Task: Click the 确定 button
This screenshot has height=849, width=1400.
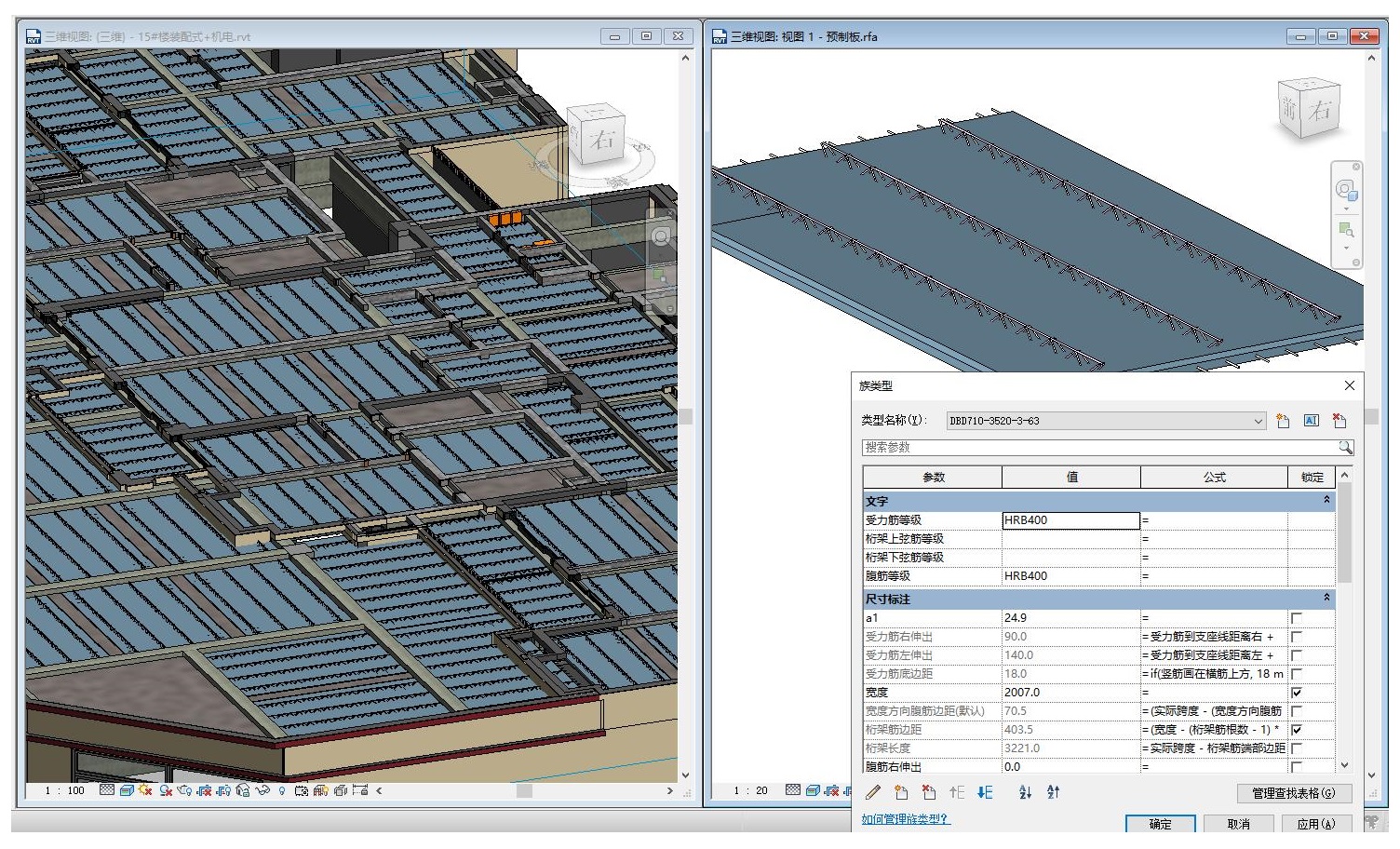Action: click(x=1160, y=824)
